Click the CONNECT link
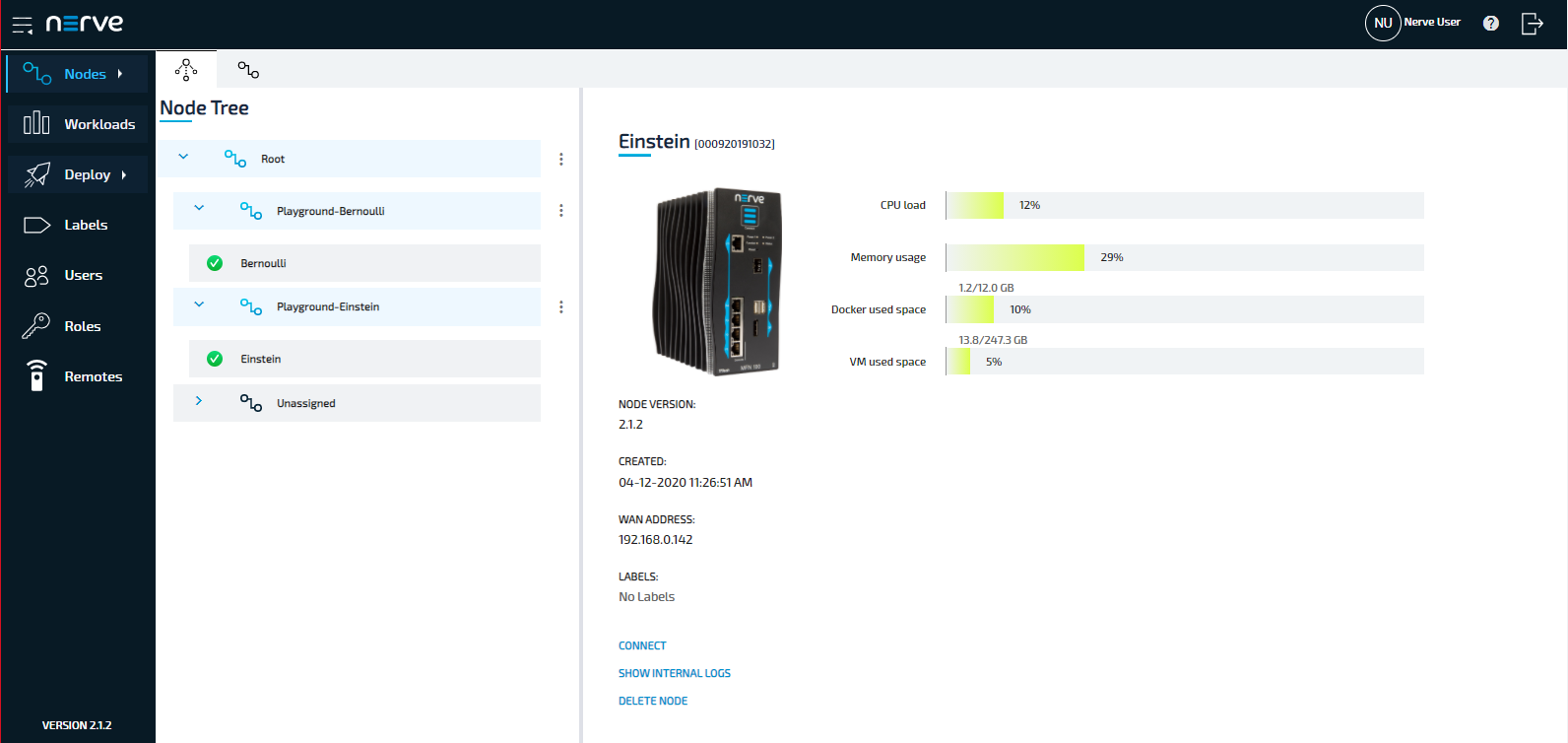This screenshot has height=743, width=1568. click(x=642, y=646)
